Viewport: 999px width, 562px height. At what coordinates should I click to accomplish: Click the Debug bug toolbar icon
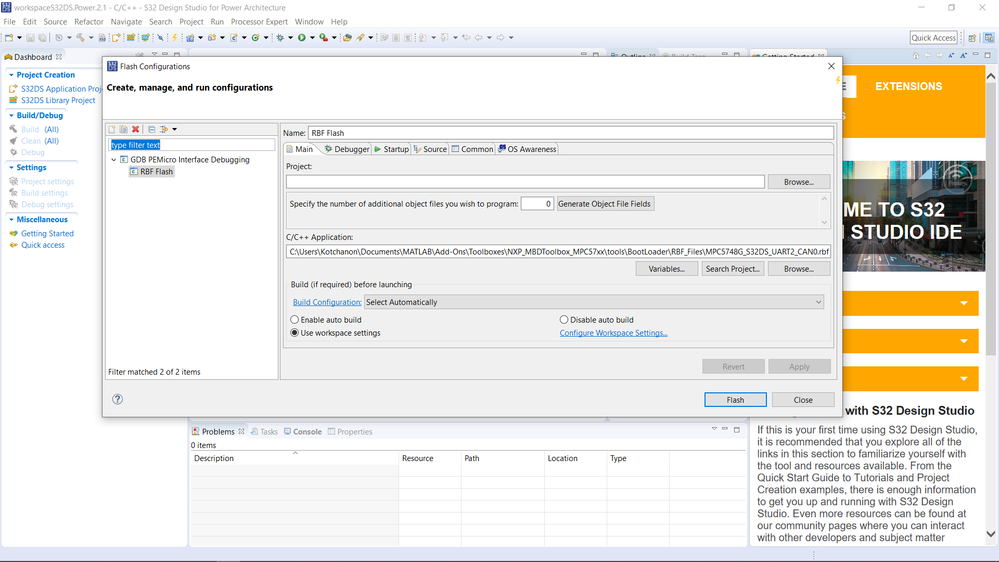coord(280,38)
